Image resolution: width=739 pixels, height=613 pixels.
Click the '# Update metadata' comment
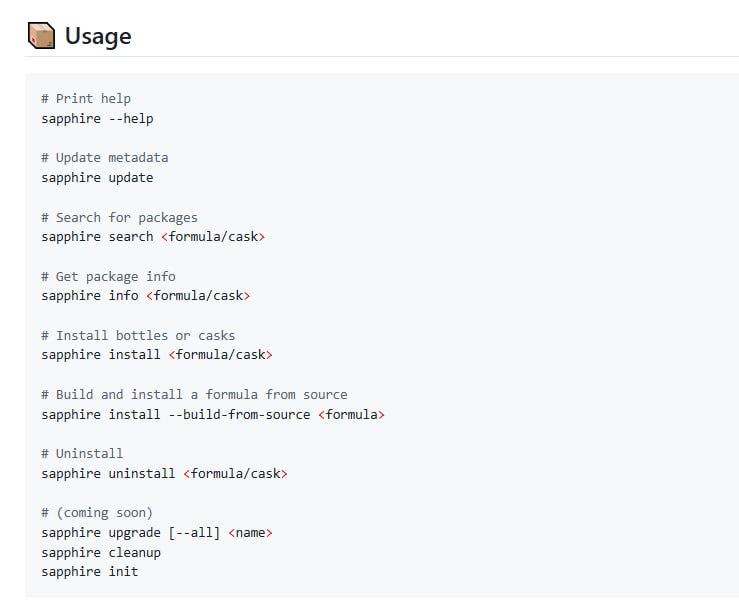pyautogui.click(x=105, y=158)
